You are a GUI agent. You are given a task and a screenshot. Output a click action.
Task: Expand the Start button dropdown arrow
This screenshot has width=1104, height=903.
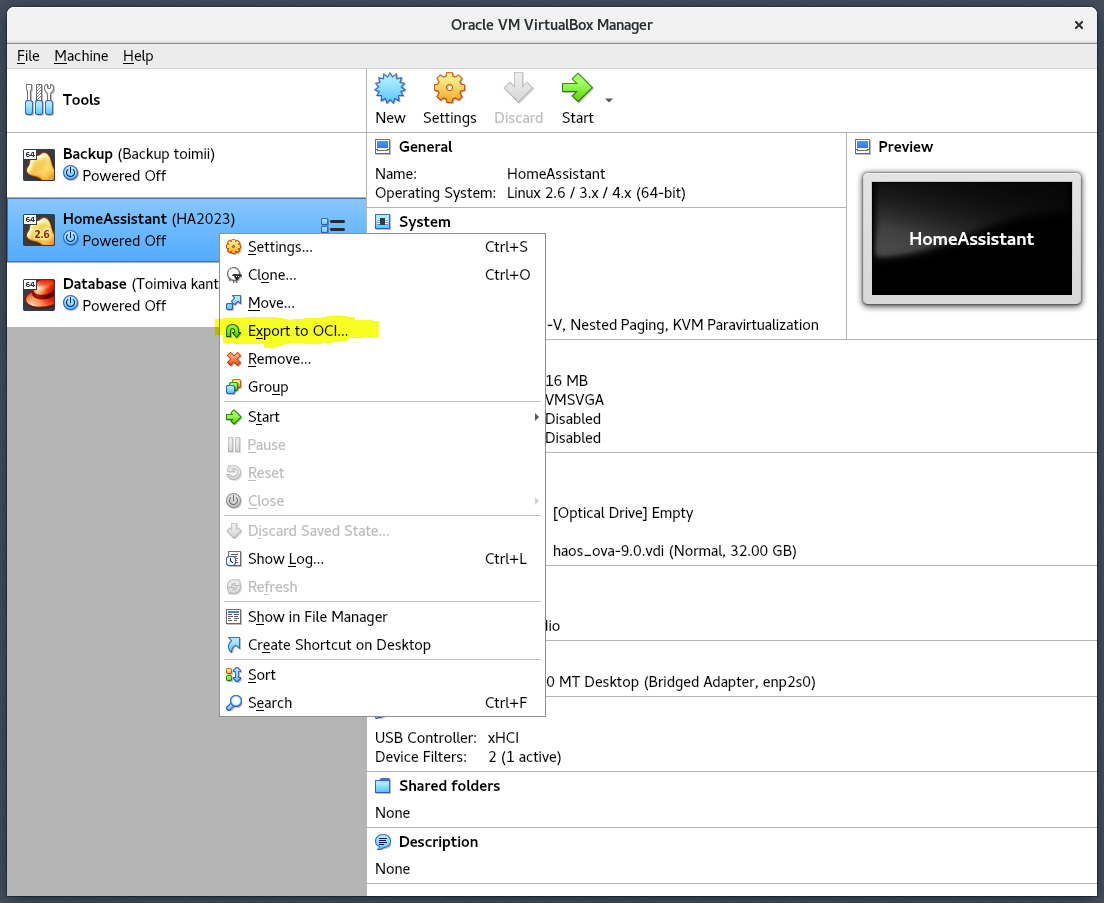608,100
